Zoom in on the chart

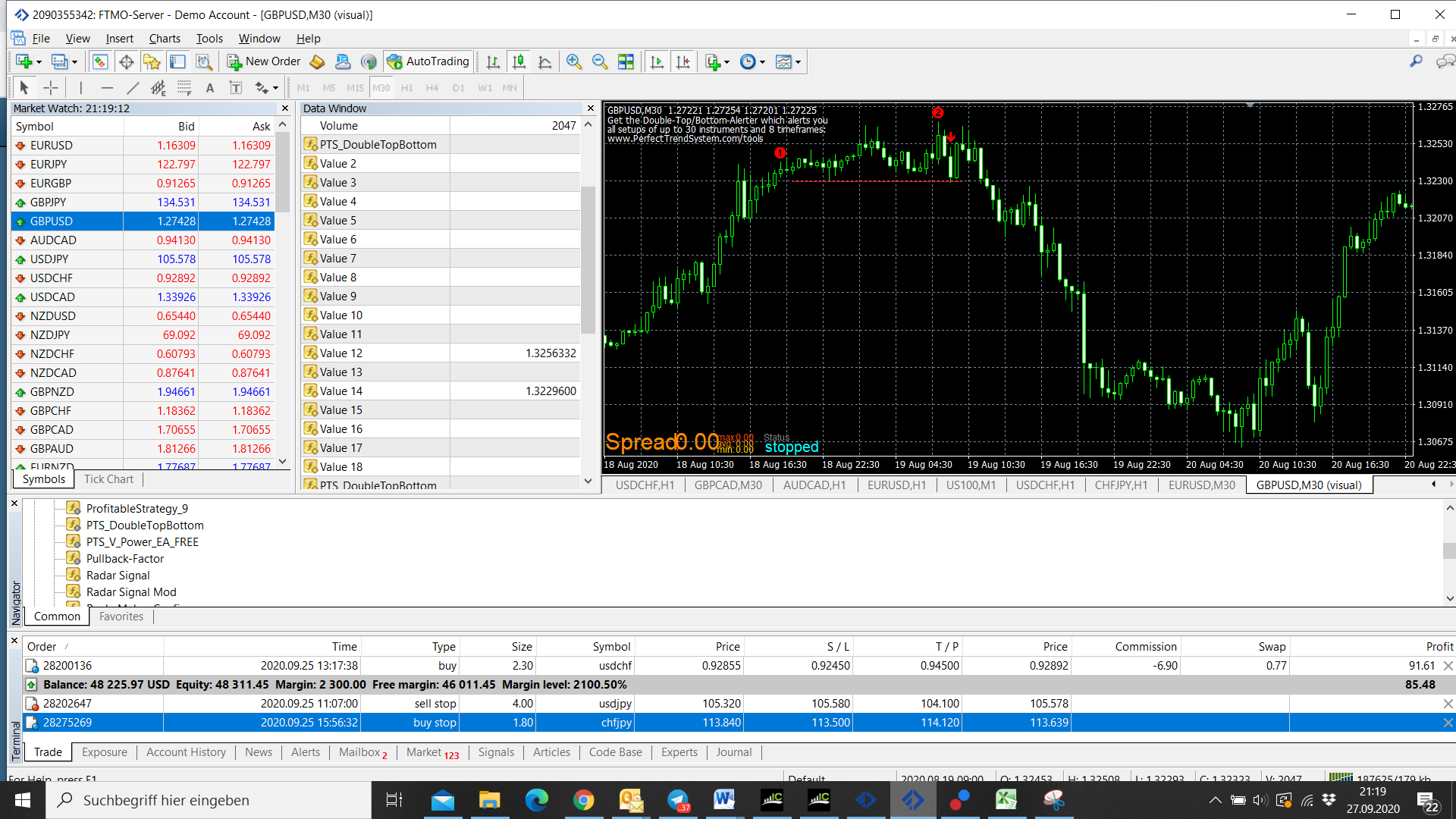574,62
